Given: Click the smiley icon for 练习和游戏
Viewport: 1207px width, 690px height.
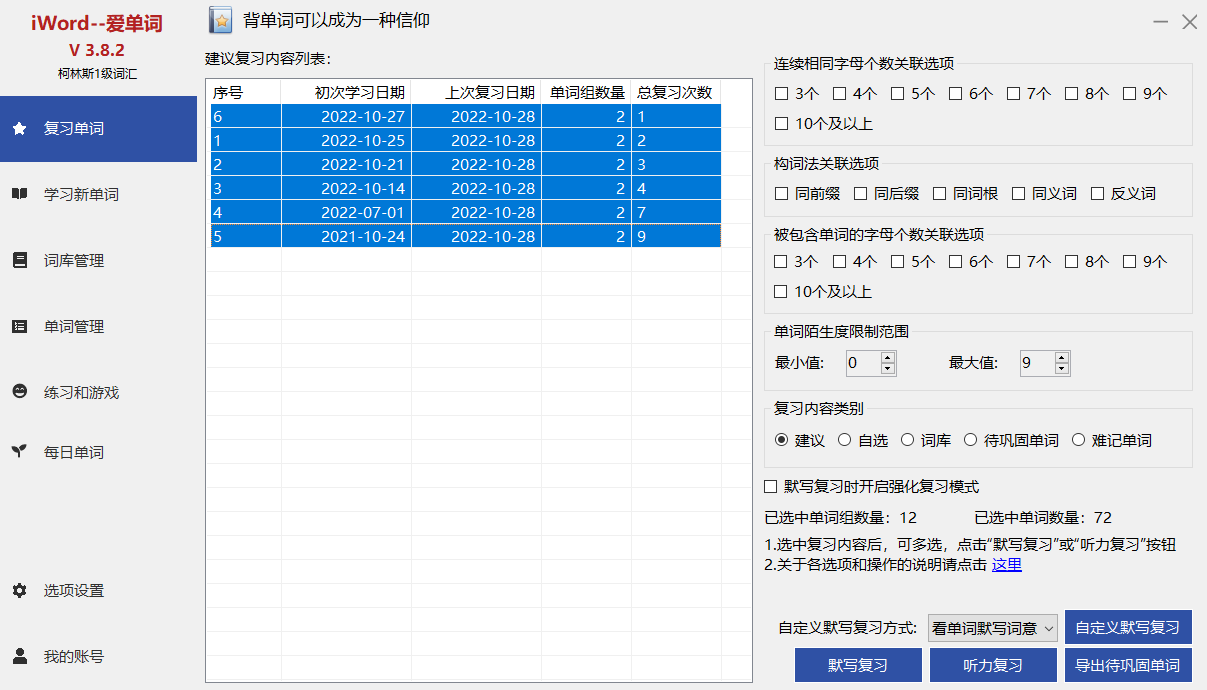Looking at the screenshot, I should (19, 393).
